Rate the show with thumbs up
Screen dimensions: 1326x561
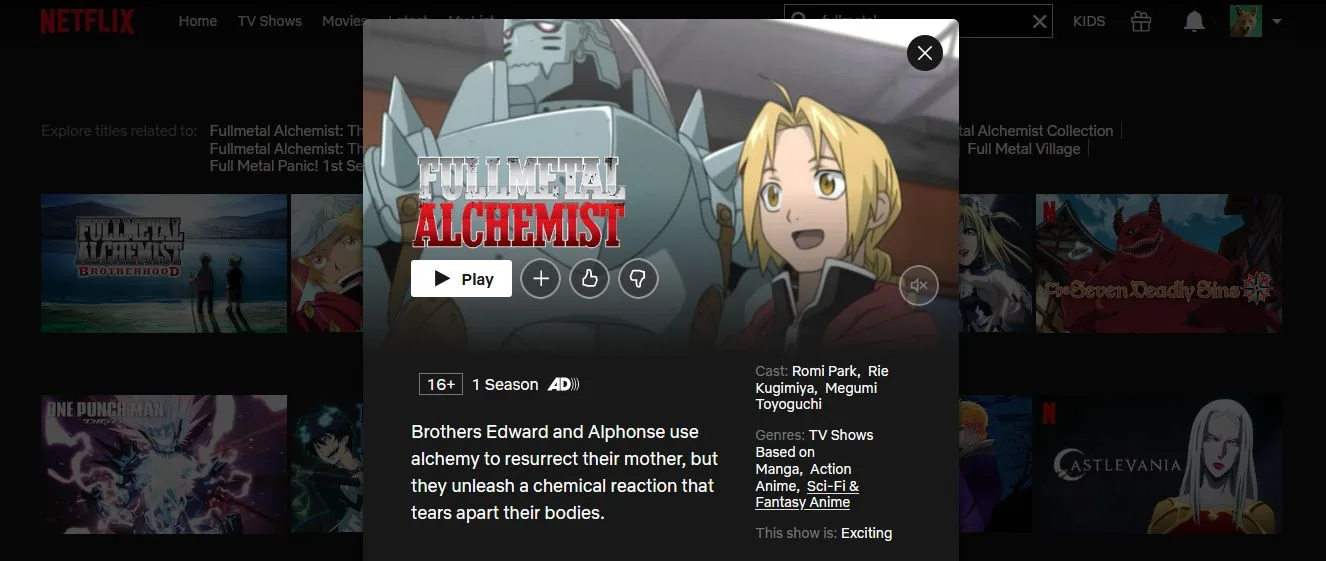[590, 279]
